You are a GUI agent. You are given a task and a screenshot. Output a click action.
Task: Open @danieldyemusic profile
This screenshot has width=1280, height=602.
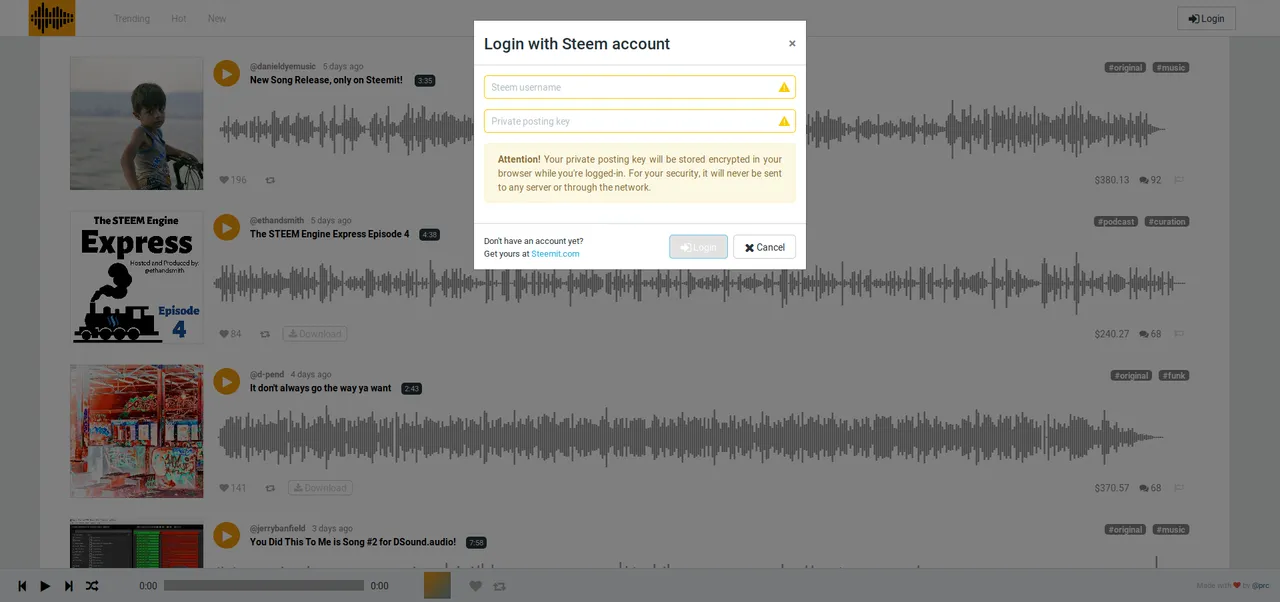point(283,66)
